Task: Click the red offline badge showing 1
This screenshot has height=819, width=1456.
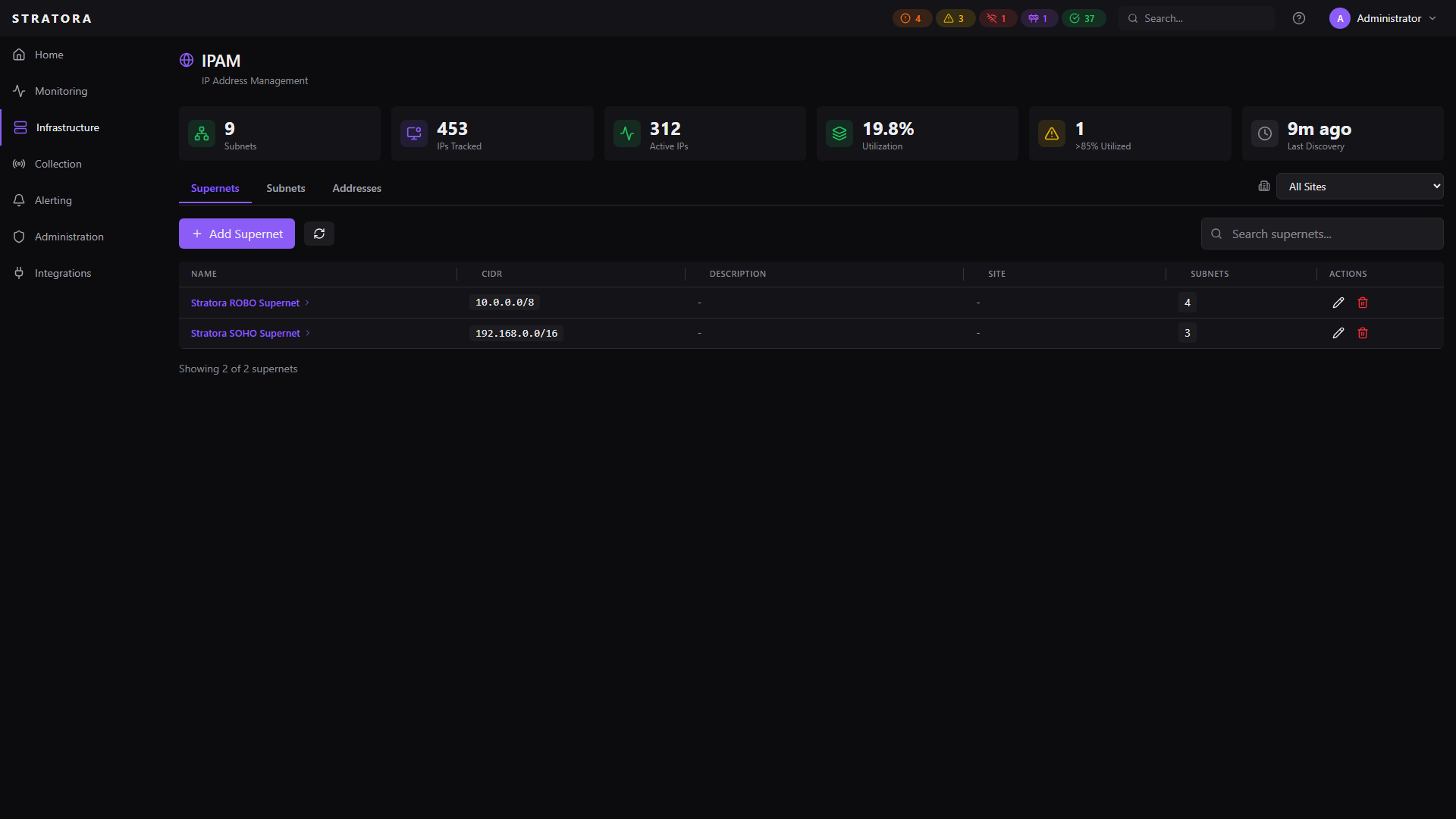Action: coord(997,18)
